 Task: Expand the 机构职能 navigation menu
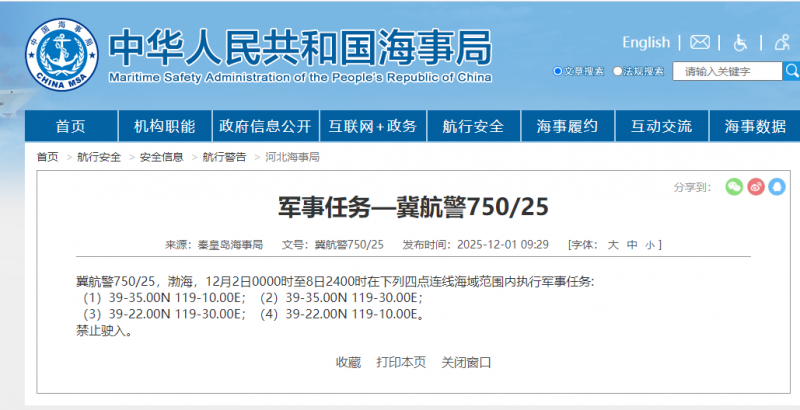tap(164, 126)
